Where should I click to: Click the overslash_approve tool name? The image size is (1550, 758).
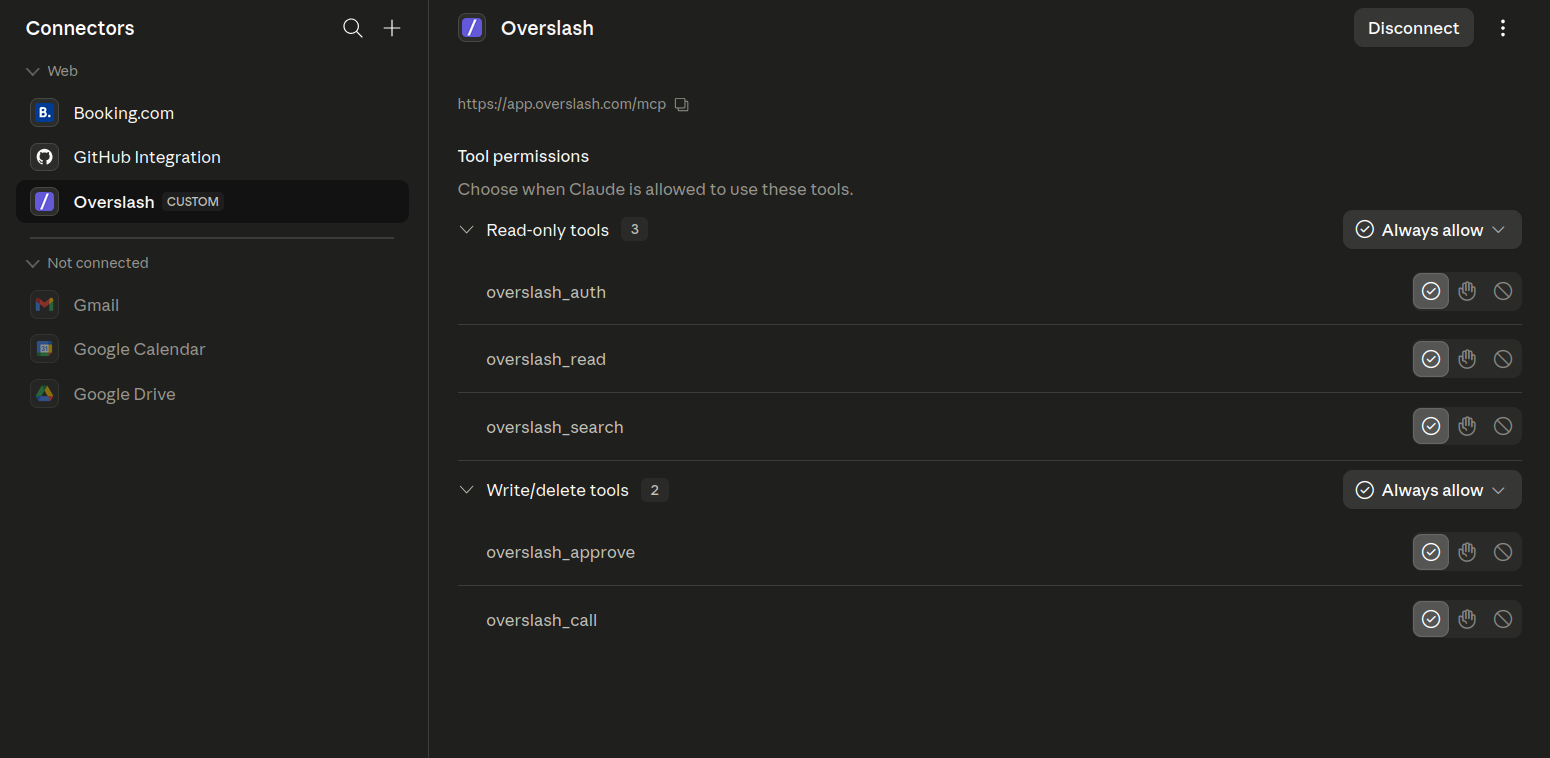[x=560, y=552]
